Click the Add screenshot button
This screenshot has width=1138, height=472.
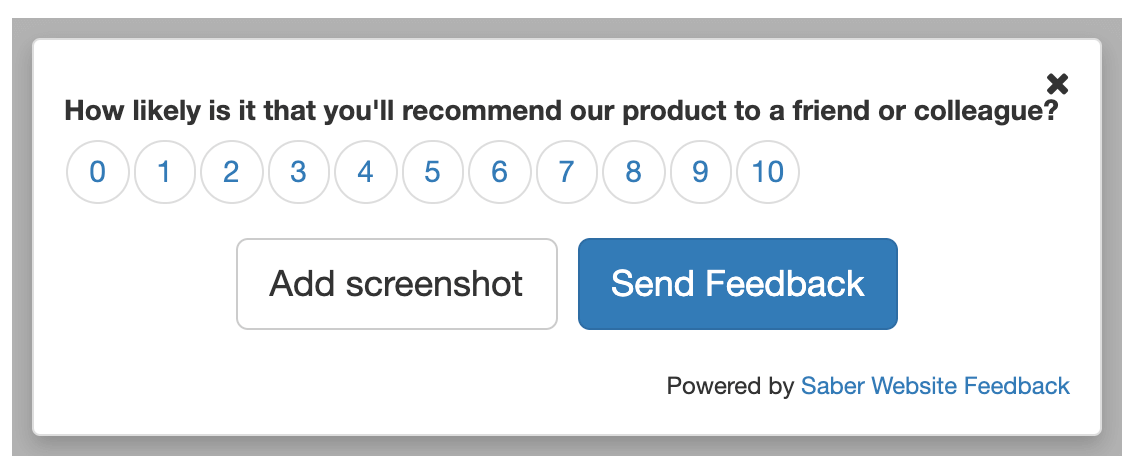[396, 284]
